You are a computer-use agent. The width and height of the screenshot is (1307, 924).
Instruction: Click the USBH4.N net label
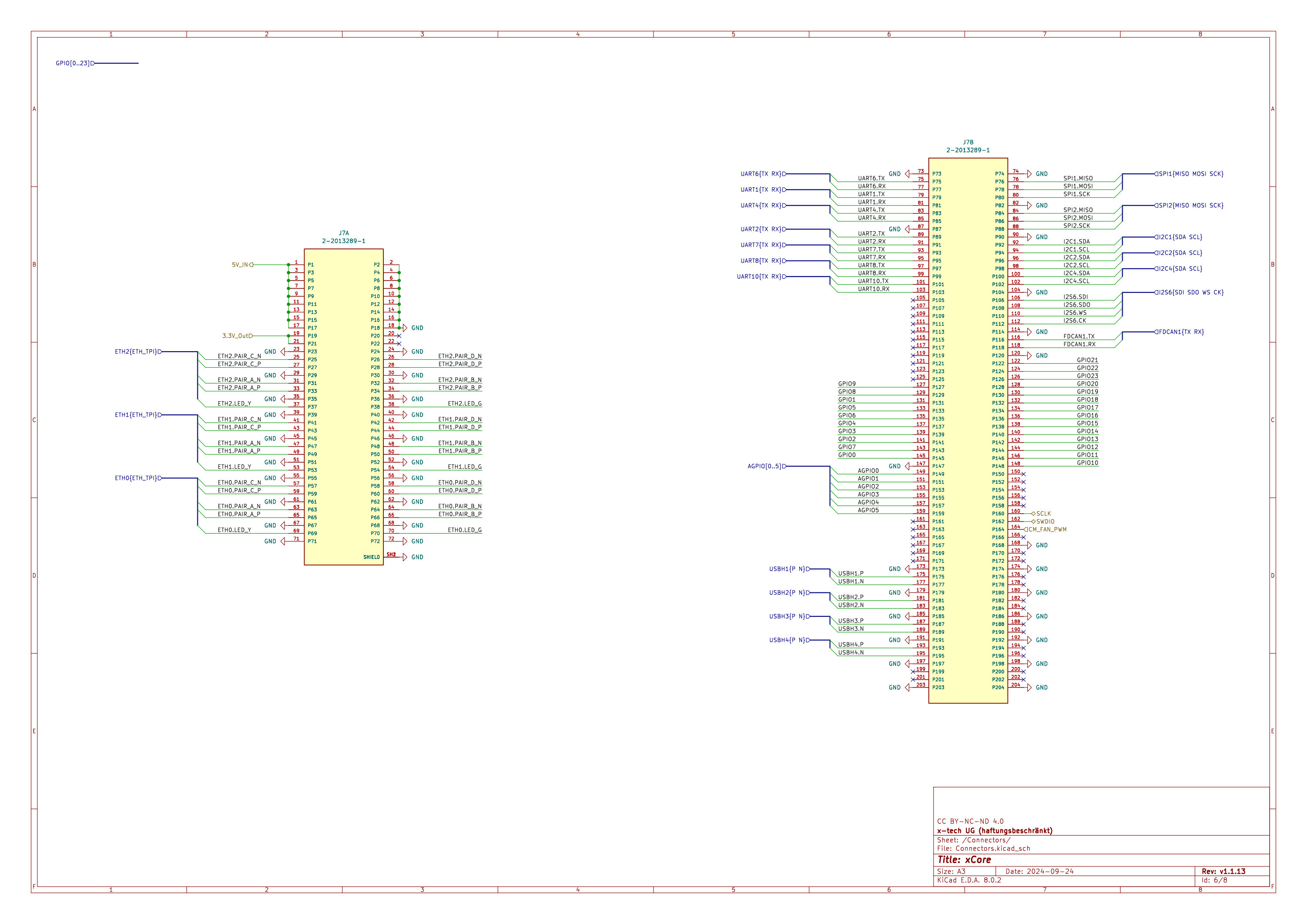[850, 653]
